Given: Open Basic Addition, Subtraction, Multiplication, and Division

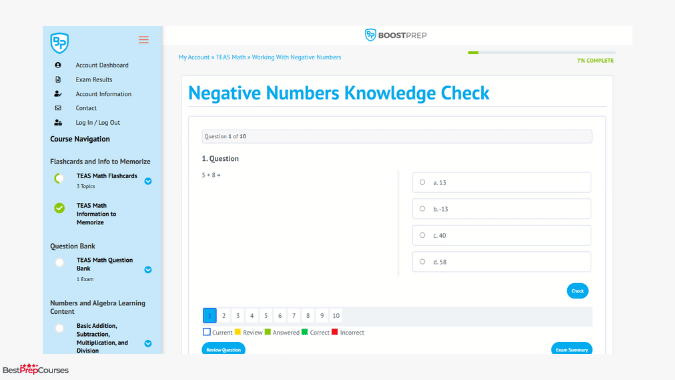Looking at the screenshot, I should [102, 338].
